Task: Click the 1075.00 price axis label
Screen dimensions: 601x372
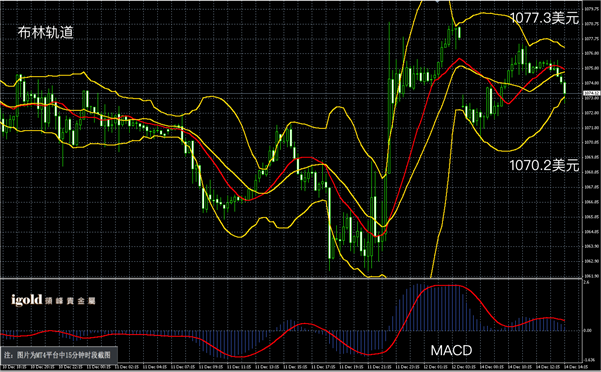Action: 591,68
